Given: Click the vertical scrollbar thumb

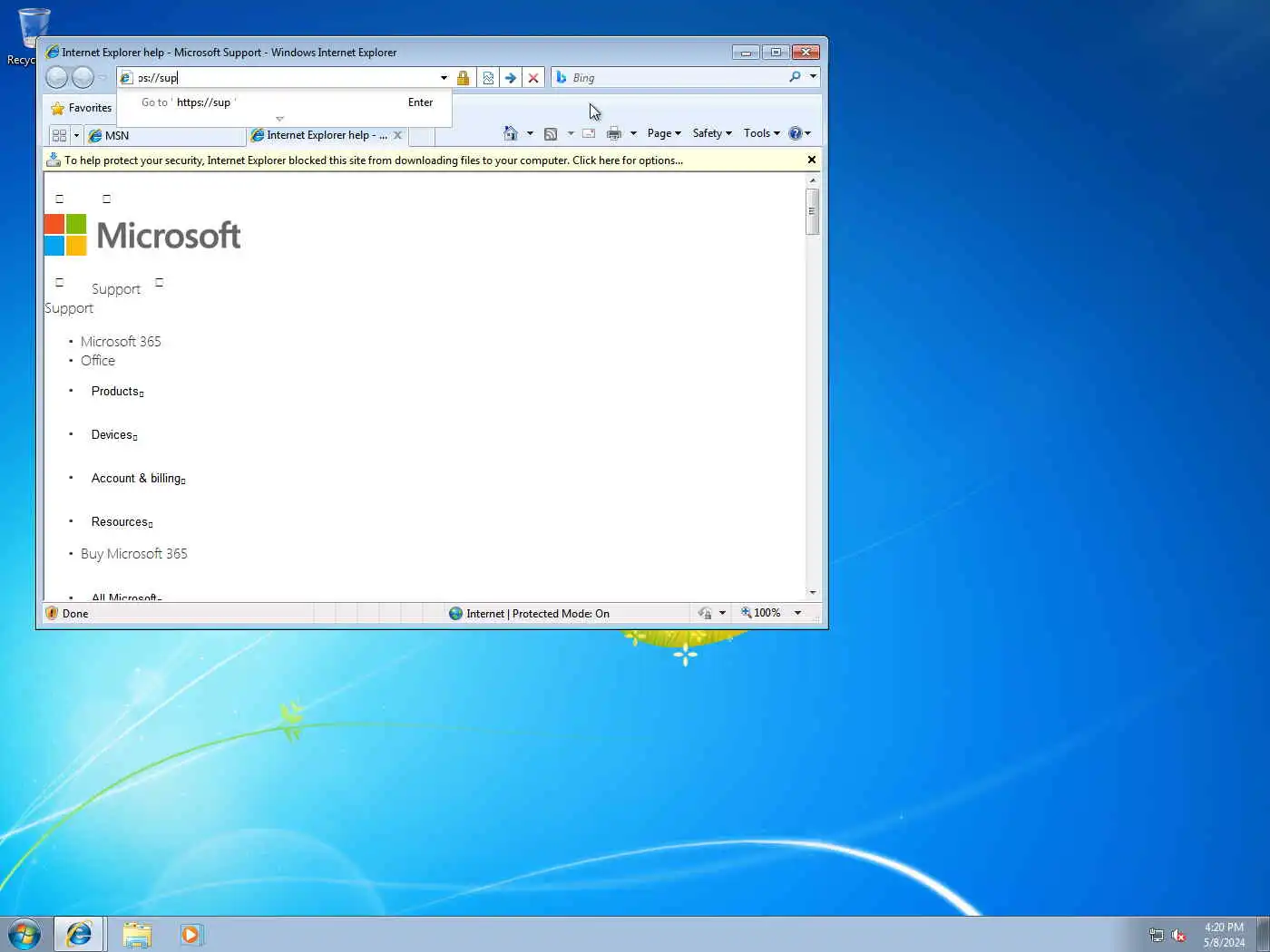Looking at the screenshot, I should coord(813,211).
